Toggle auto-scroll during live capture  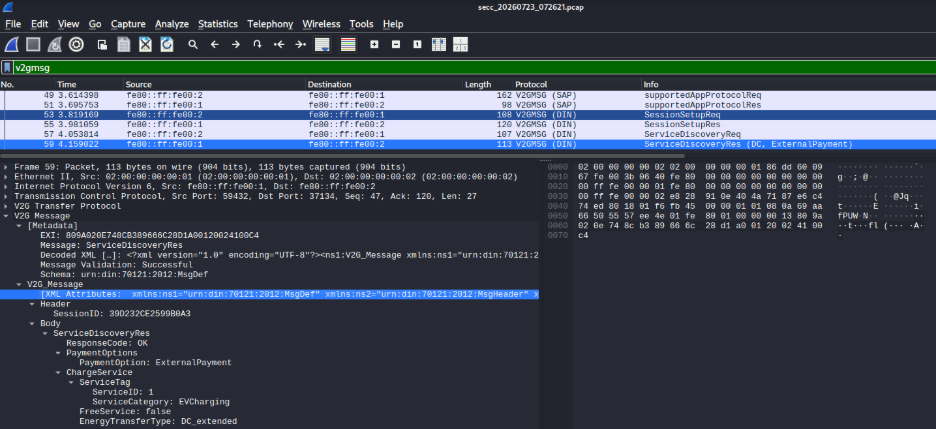pyautogui.click(x=322, y=44)
